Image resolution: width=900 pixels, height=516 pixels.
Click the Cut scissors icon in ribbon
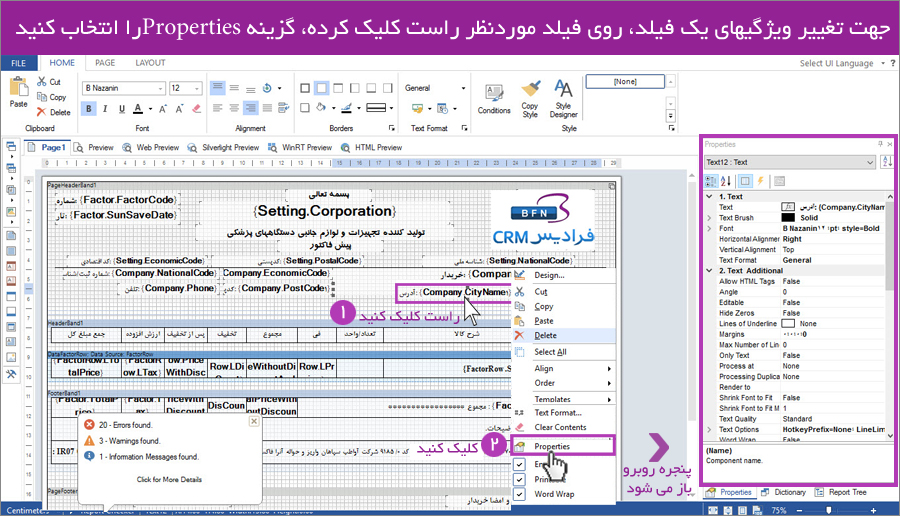pos(41,82)
